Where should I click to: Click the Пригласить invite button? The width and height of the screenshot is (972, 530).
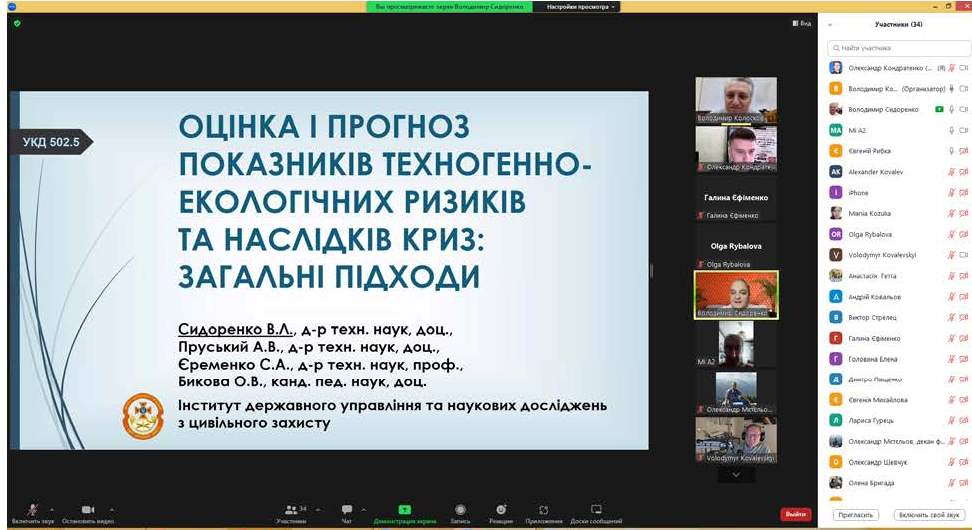click(856, 514)
